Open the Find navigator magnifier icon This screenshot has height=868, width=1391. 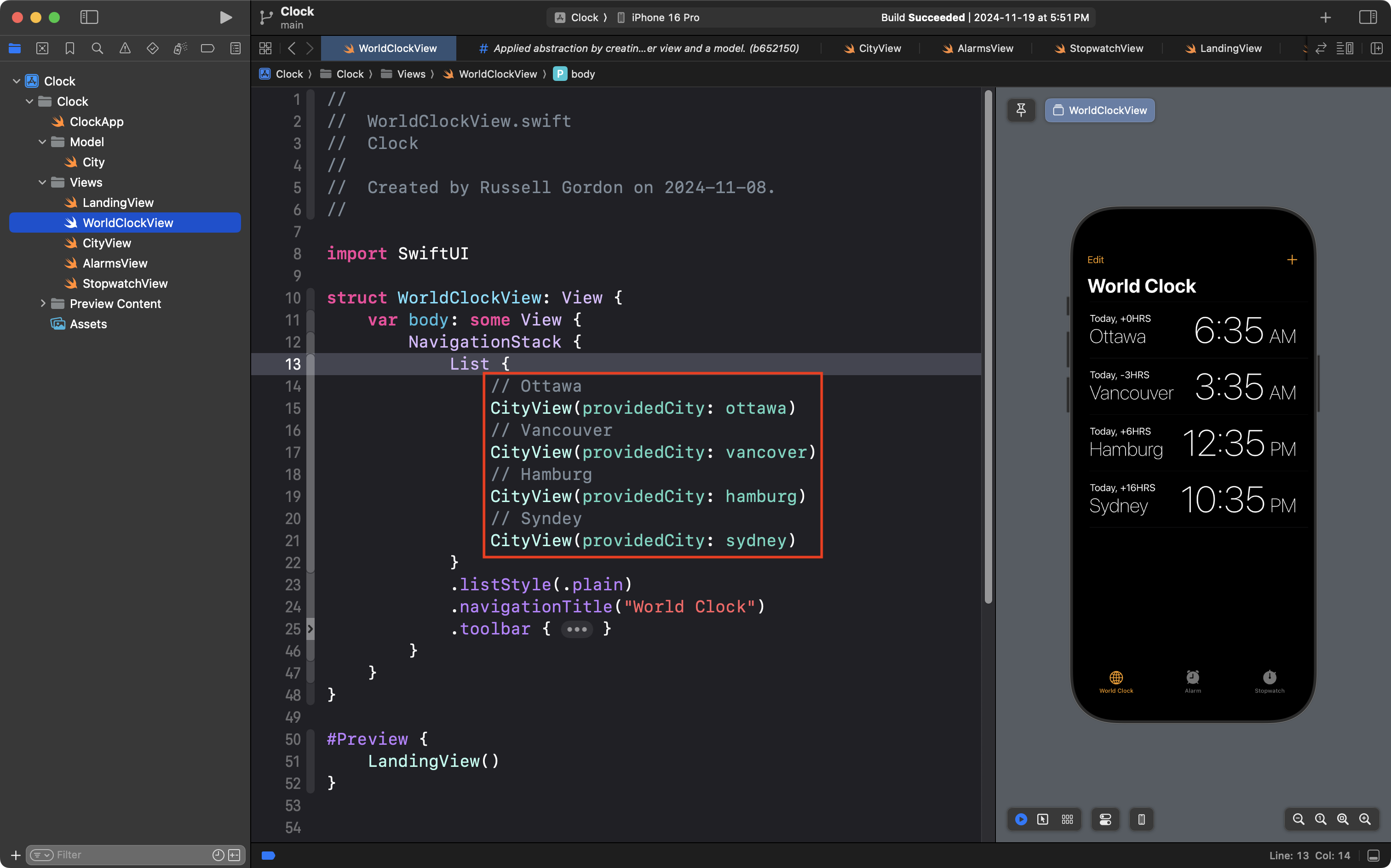[97, 49]
